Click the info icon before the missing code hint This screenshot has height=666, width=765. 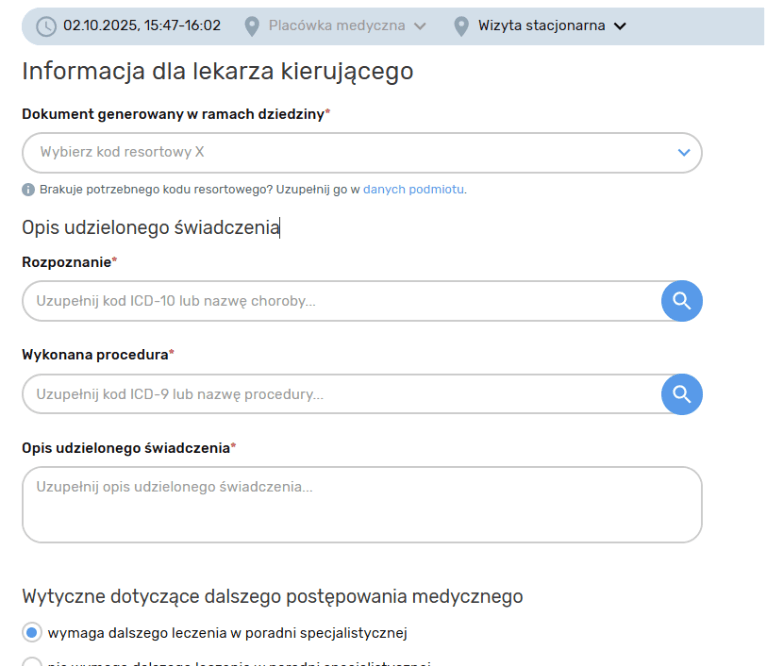(28, 189)
